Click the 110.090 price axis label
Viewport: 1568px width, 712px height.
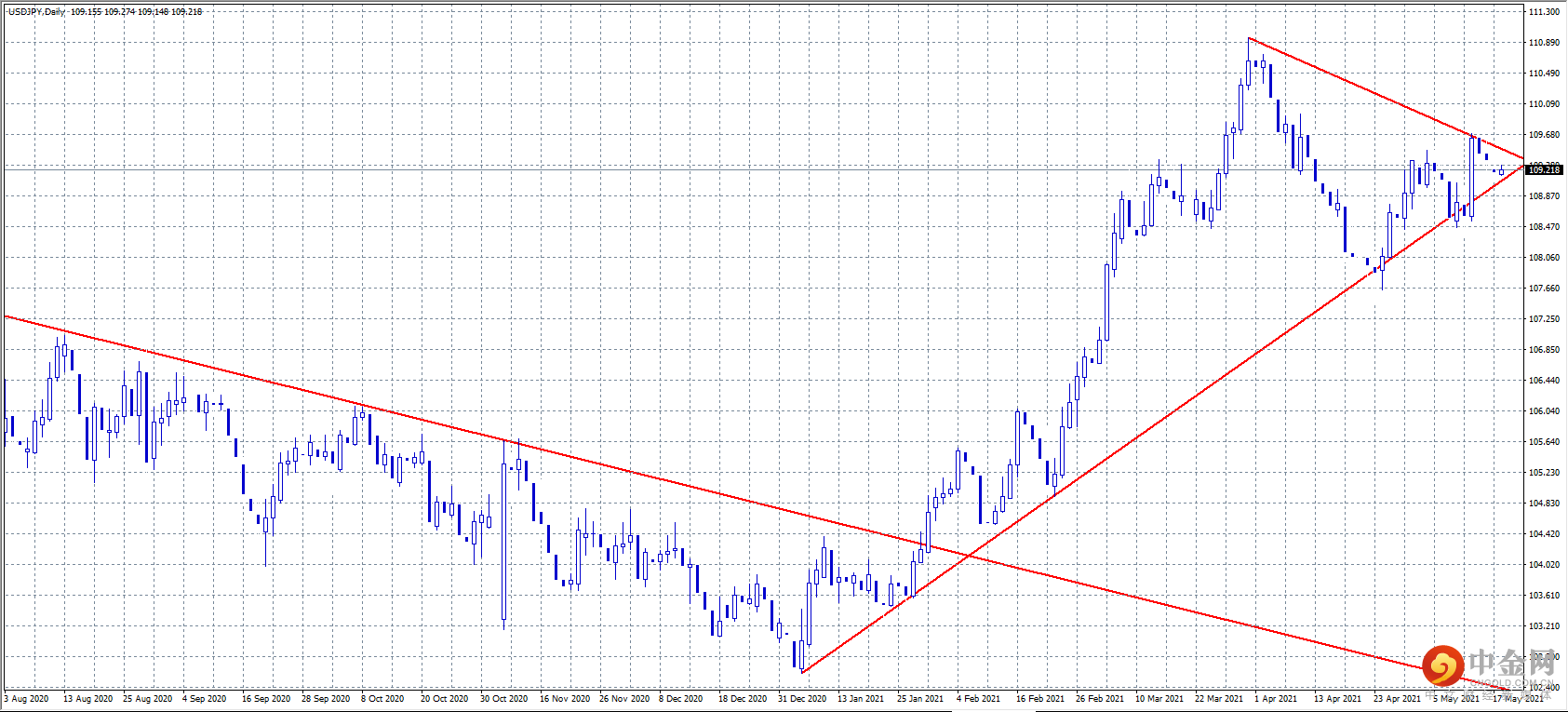(x=1545, y=104)
